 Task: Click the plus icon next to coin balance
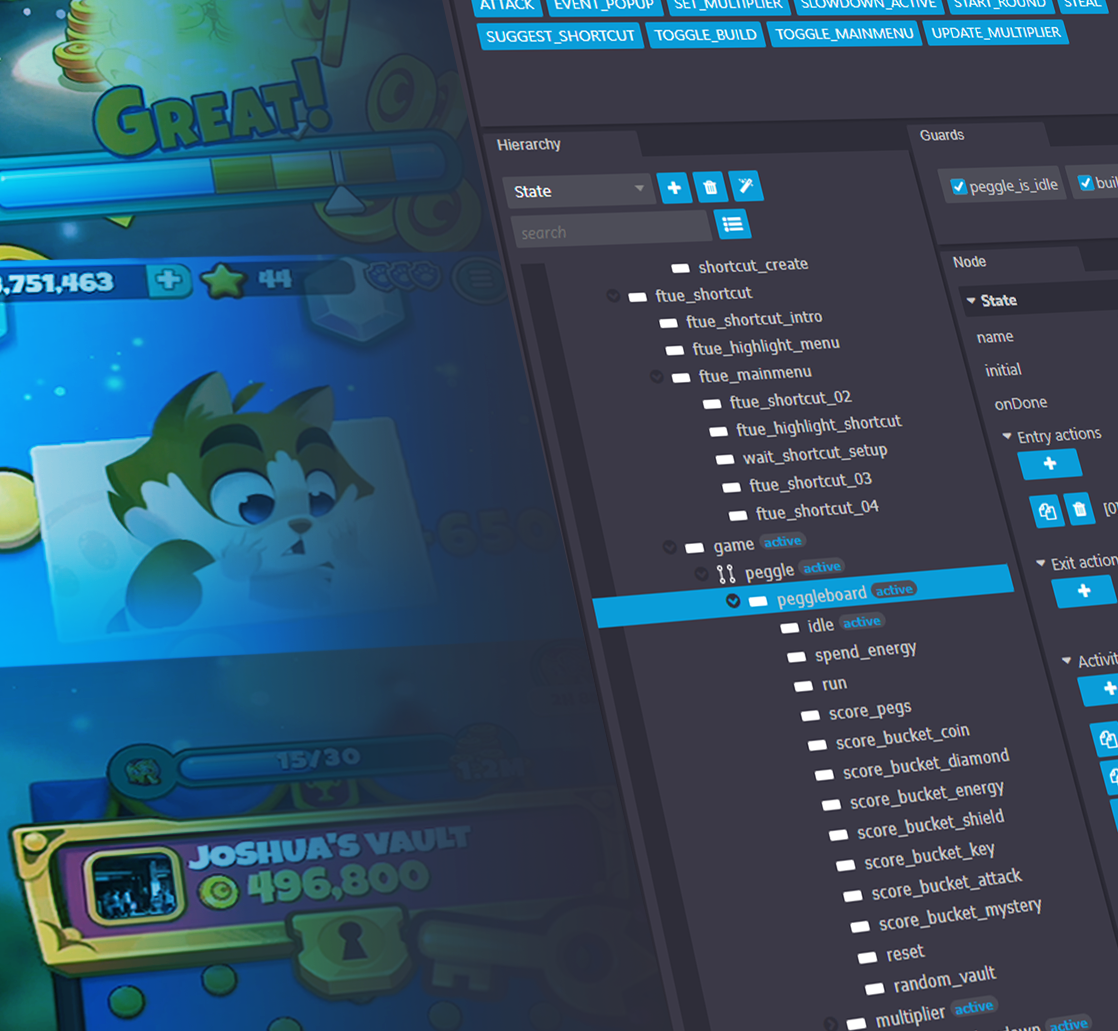pos(168,281)
